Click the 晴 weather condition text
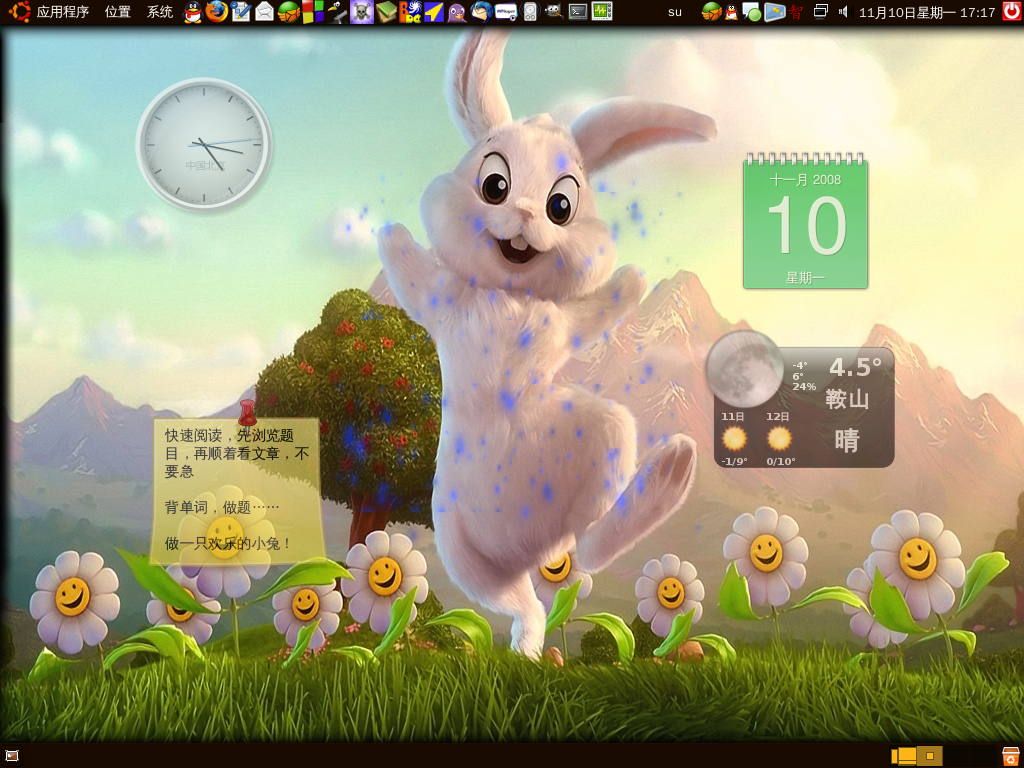The image size is (1024, 768). pyautogui.click(x=846, y=441)
